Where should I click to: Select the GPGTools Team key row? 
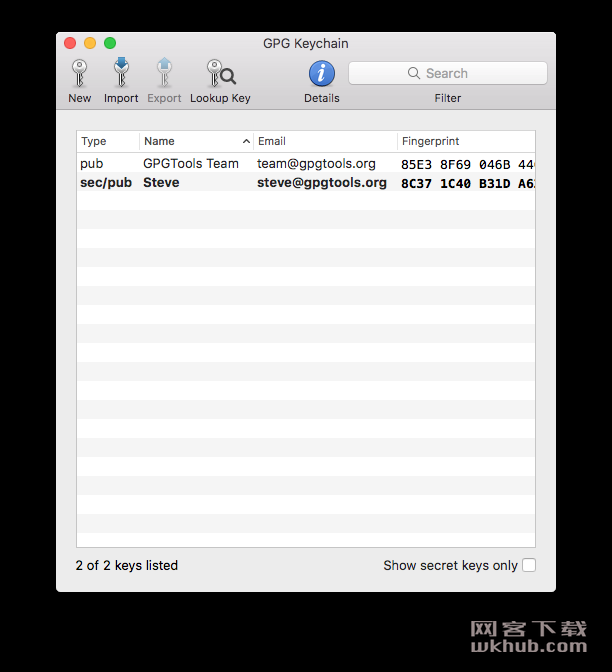pos(306,163)
